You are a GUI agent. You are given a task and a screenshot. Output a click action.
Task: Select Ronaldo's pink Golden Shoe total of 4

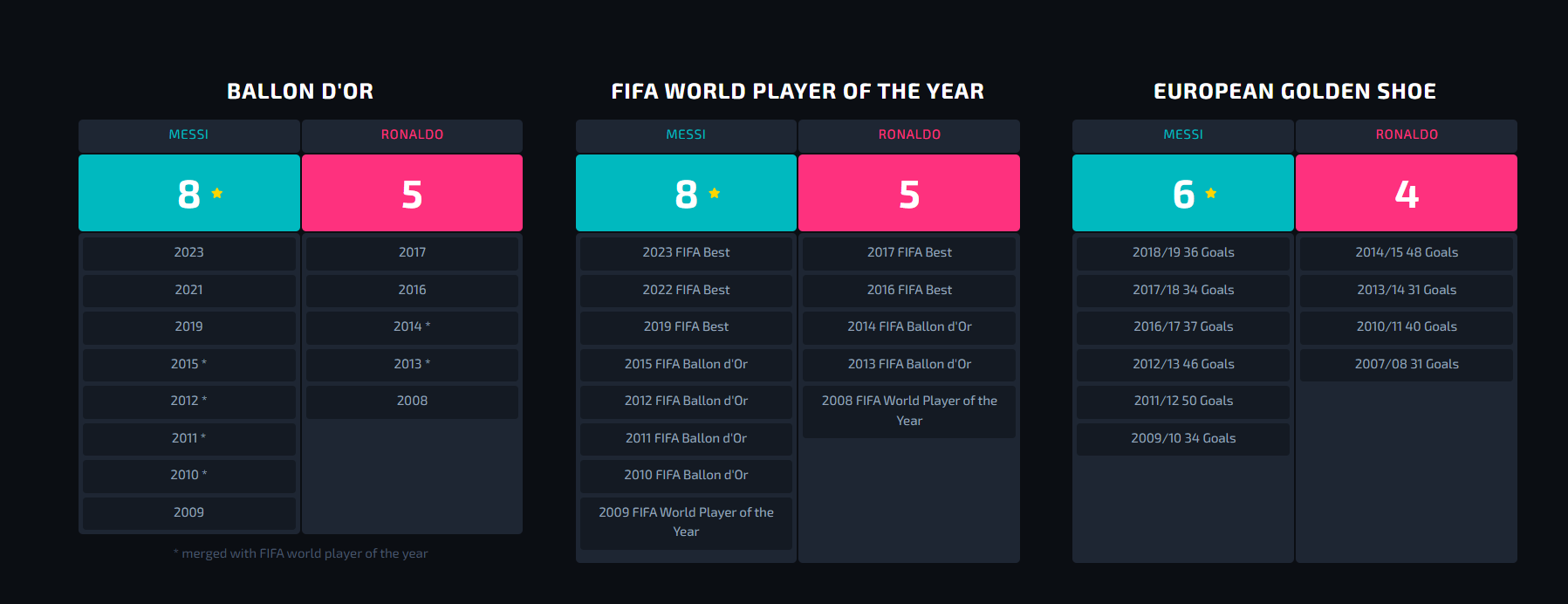point(1407,193)
